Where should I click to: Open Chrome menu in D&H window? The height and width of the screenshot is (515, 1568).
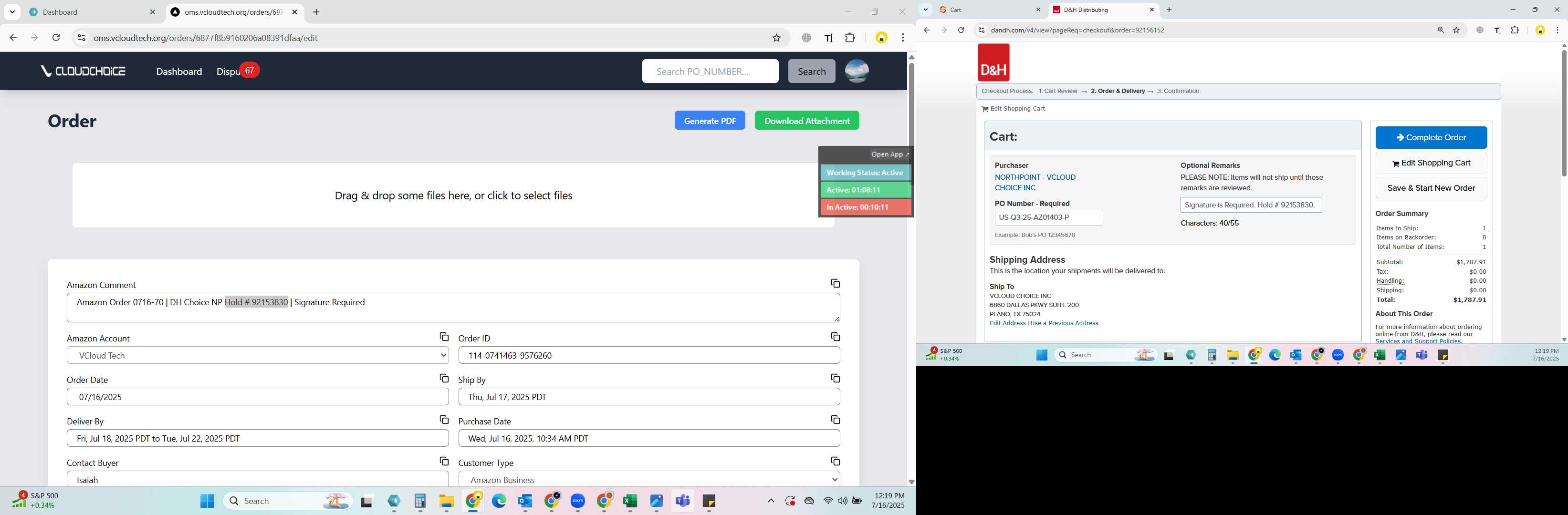1557,30
